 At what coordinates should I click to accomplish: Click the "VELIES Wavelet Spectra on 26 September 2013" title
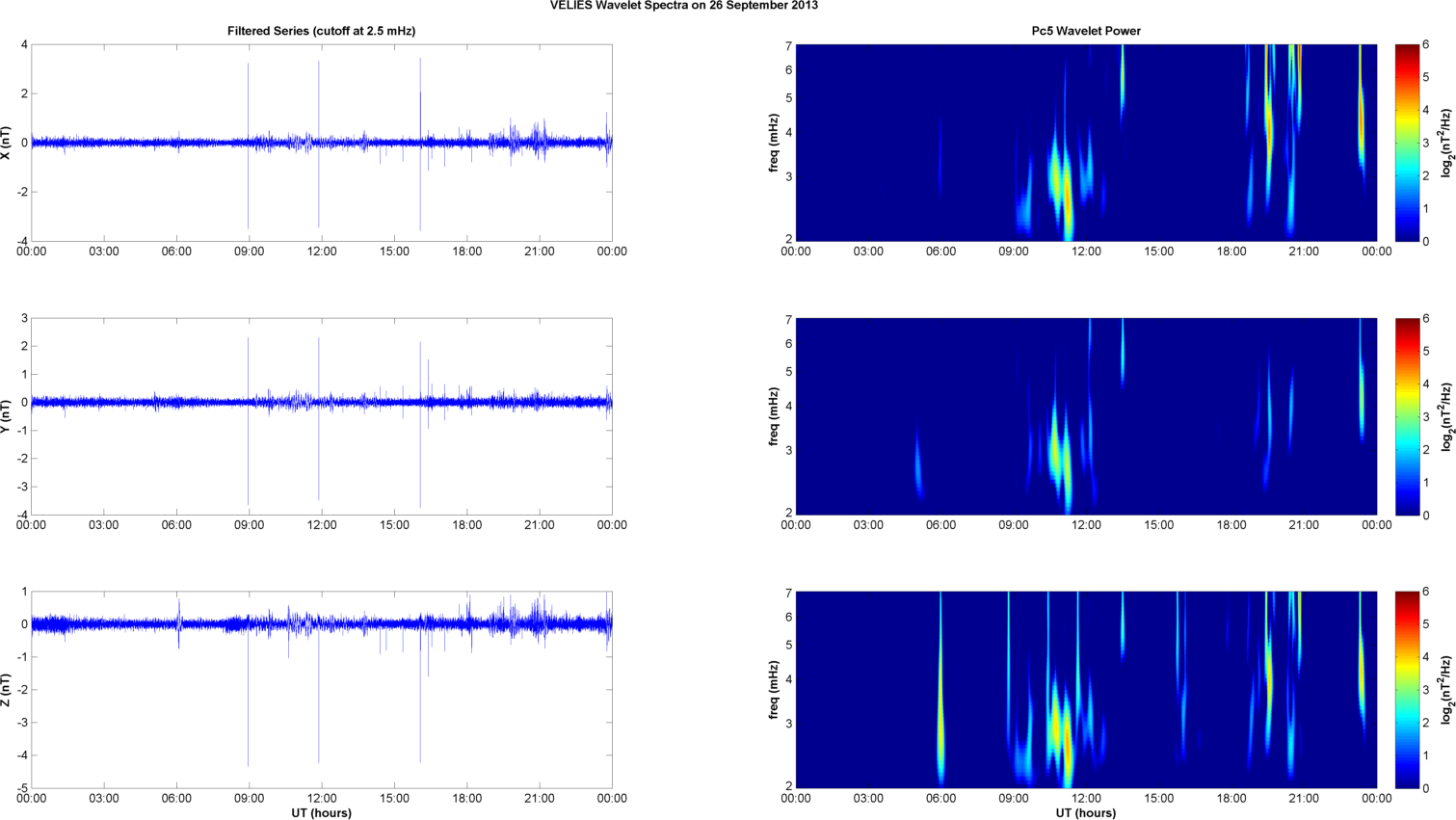[684, 6]
